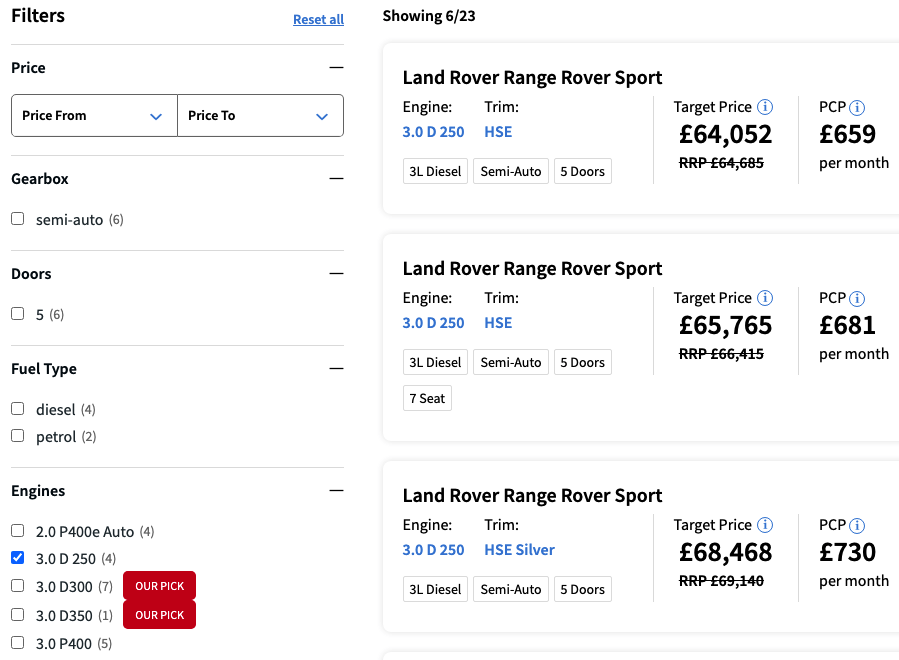The image size is (899, 660).
Task: Click 5 Doors tag on £65,765 card
Action: 583,362
